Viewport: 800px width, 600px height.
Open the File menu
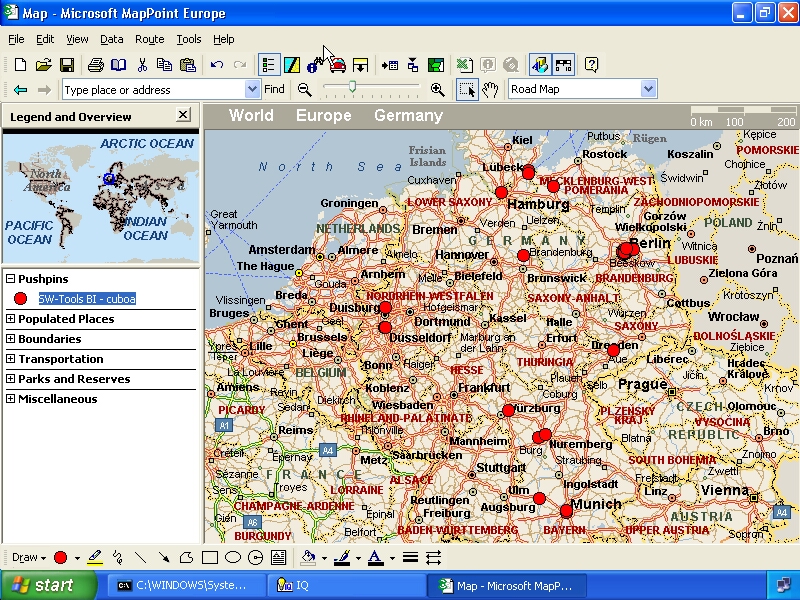[16, 39]
